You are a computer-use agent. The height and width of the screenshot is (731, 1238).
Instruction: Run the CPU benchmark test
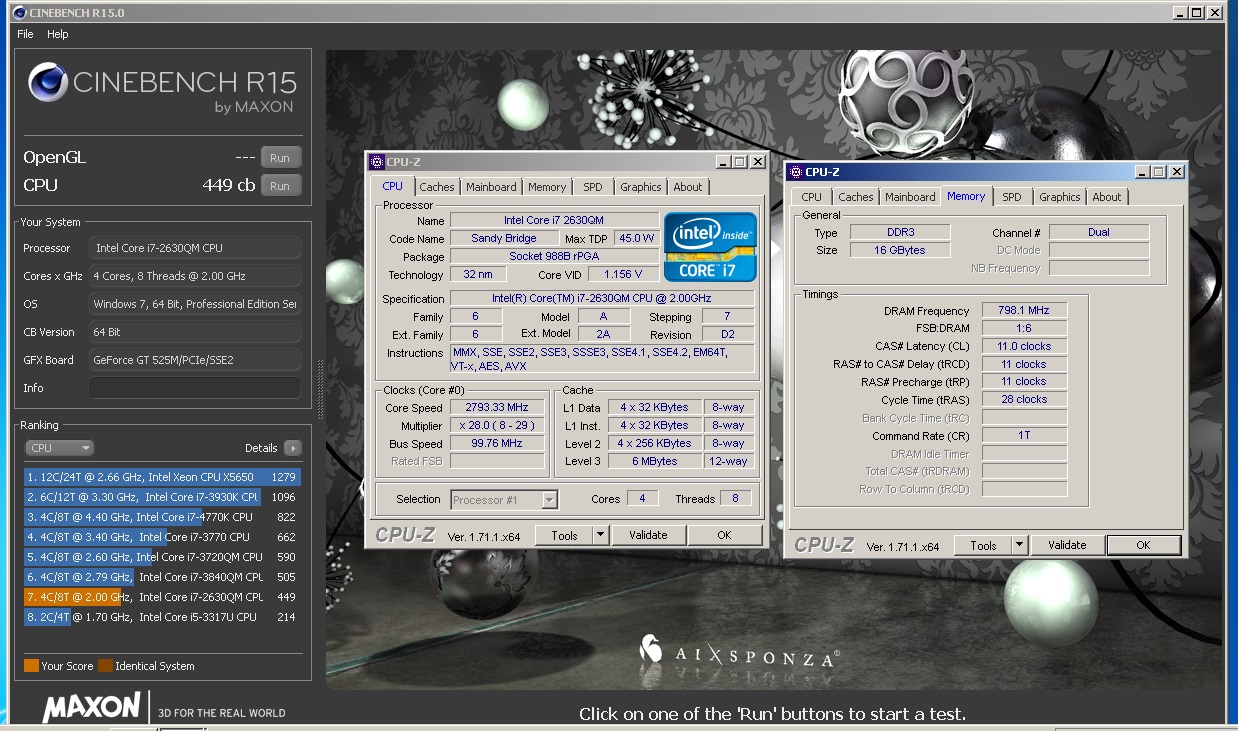click(x=280, y=186)
